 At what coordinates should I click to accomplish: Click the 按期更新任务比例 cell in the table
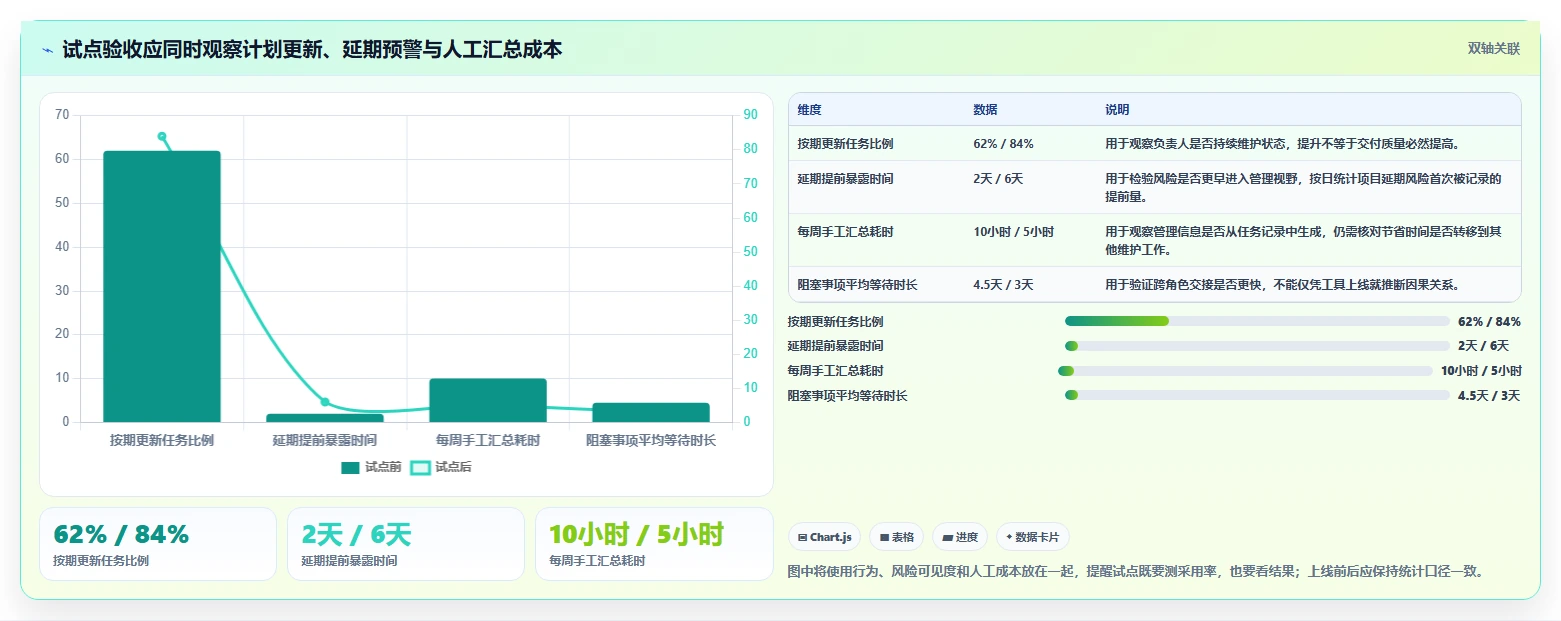pyautogui.click(x=845, y=144)
